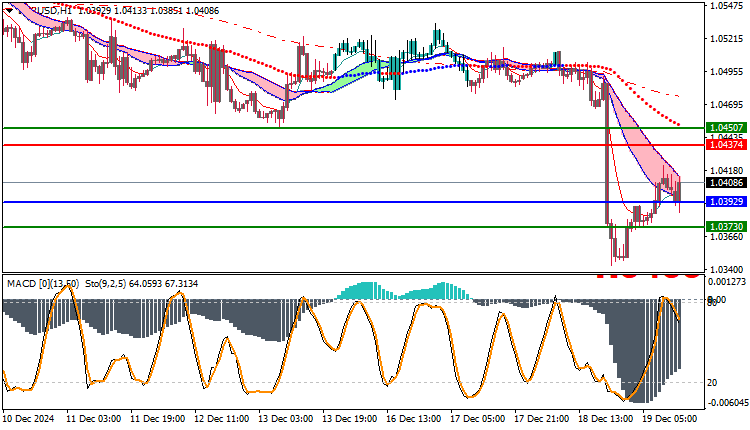
Task: Click the red 1.04374 price label
Action: [x=726, y=144]
